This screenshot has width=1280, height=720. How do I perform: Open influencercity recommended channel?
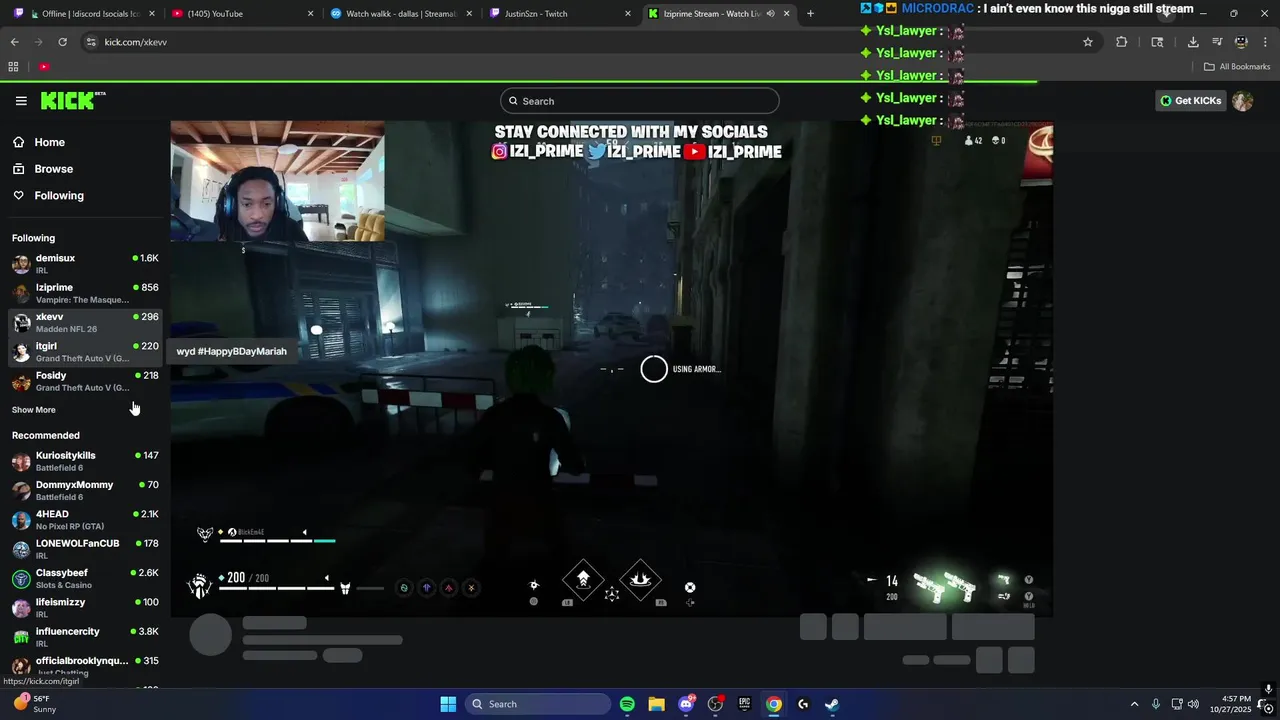click(85, 637)
